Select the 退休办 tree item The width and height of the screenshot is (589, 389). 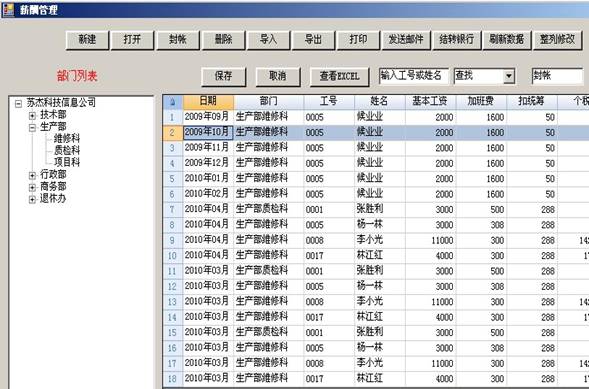53,199
